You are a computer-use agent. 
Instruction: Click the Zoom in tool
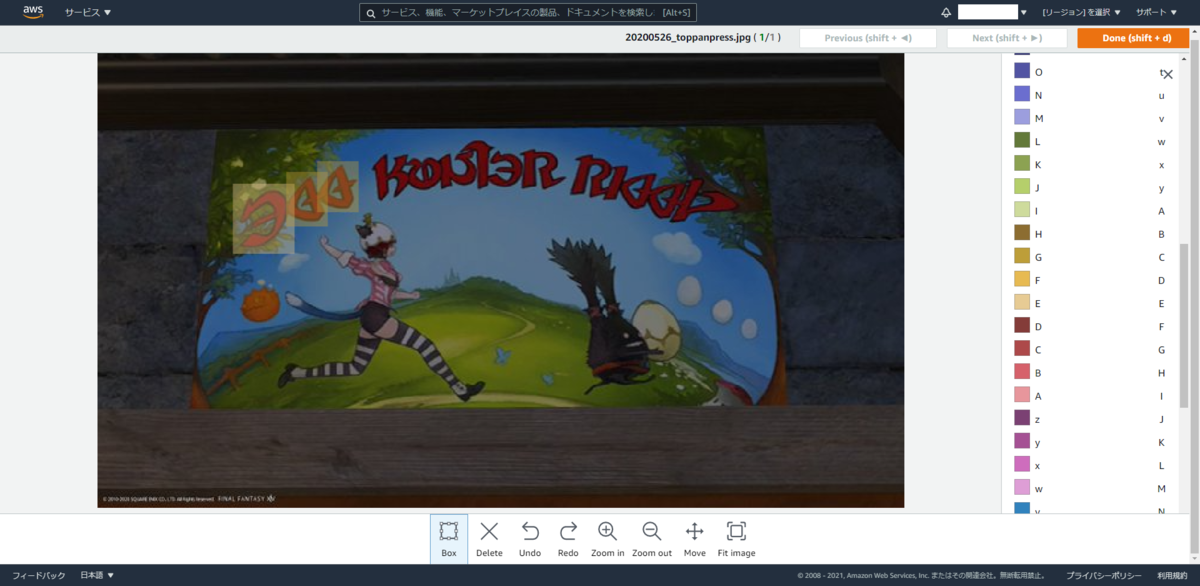pos(608,539)
